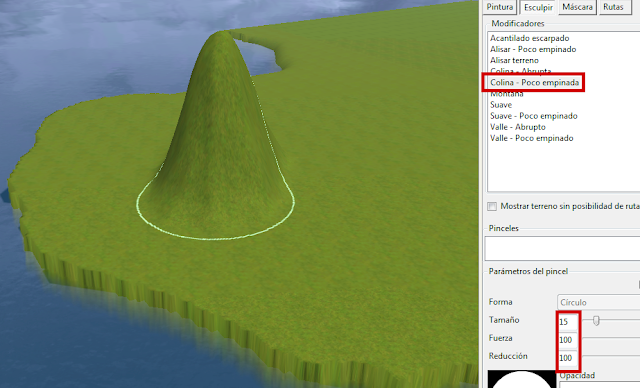This screenshot has width=640, height=388.
Task: Click the Fuerza value field
Action: [568, 339]
